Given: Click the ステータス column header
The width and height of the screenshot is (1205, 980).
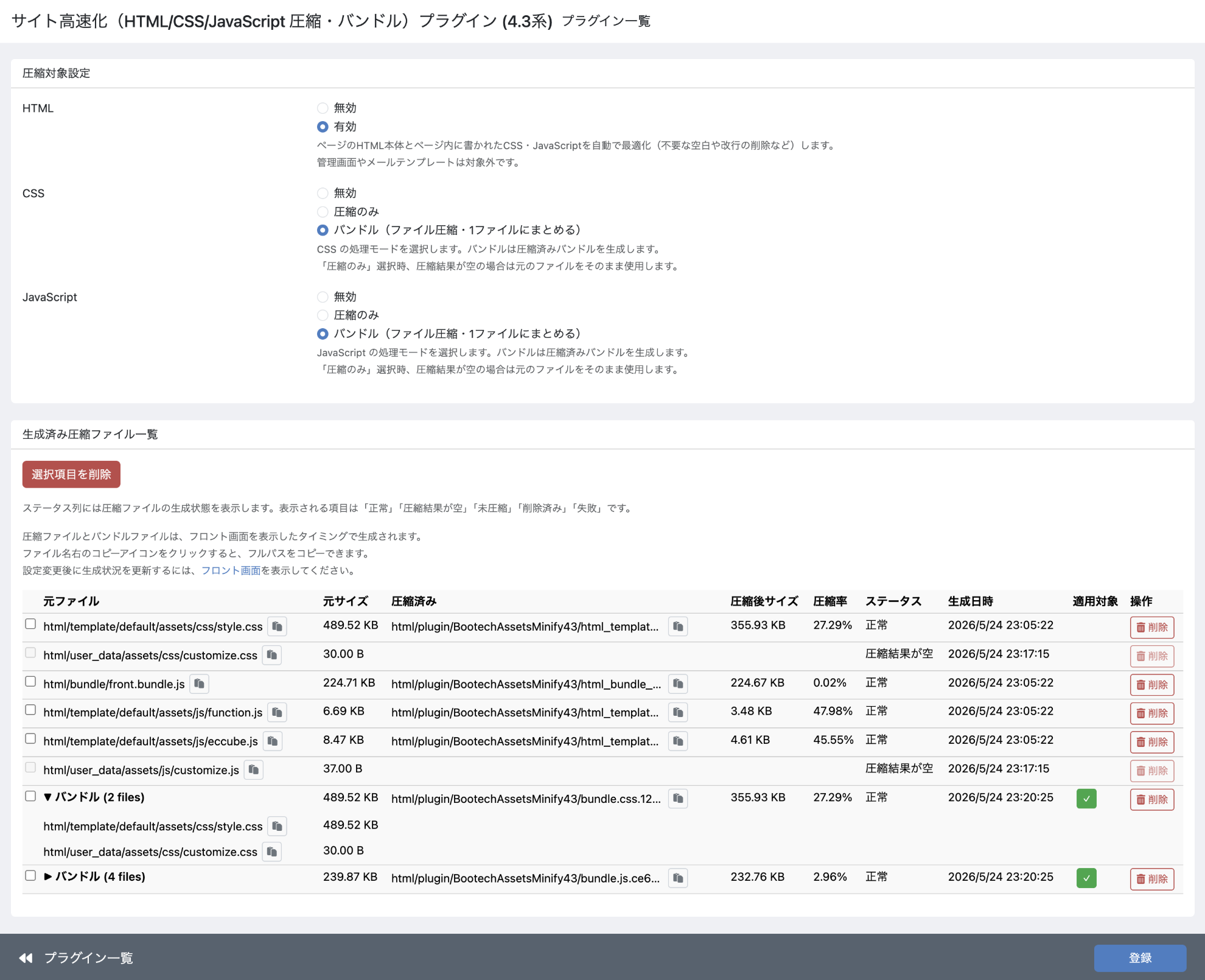Looking at the screenshot, I should click(893, 601).
